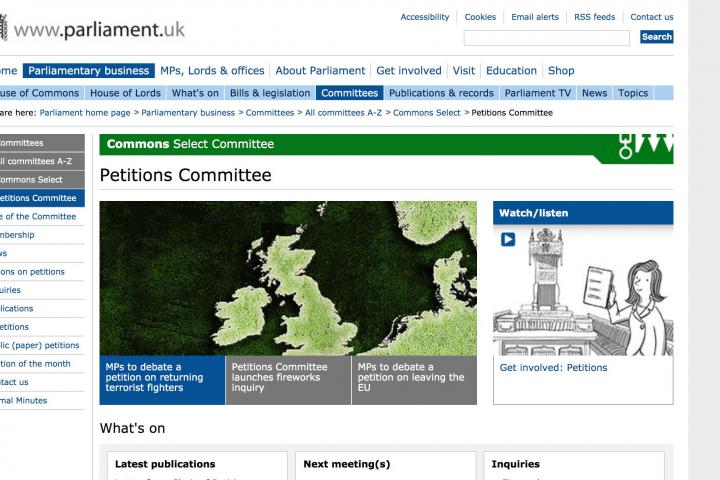
Task: Switch to Bills & legislation tab
Action: 269,93
